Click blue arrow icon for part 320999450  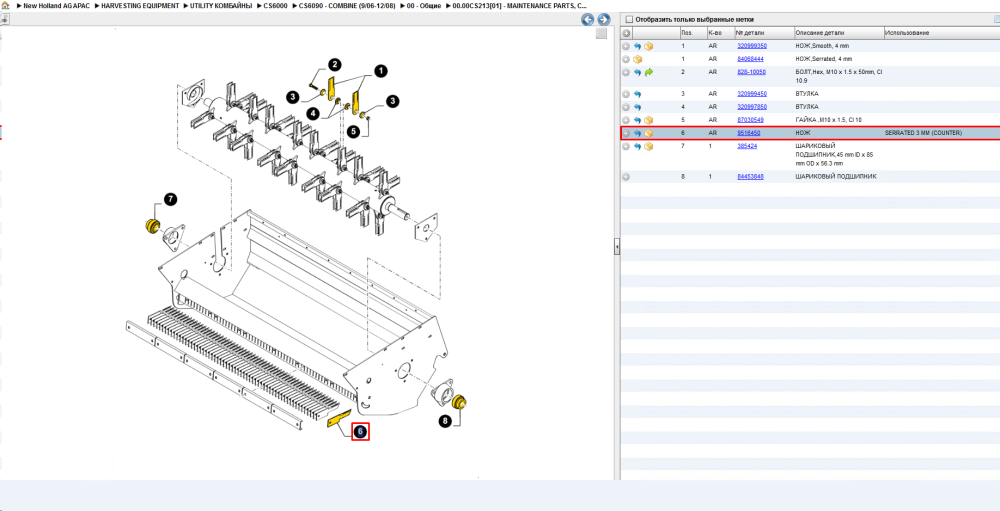coord(637,94)
